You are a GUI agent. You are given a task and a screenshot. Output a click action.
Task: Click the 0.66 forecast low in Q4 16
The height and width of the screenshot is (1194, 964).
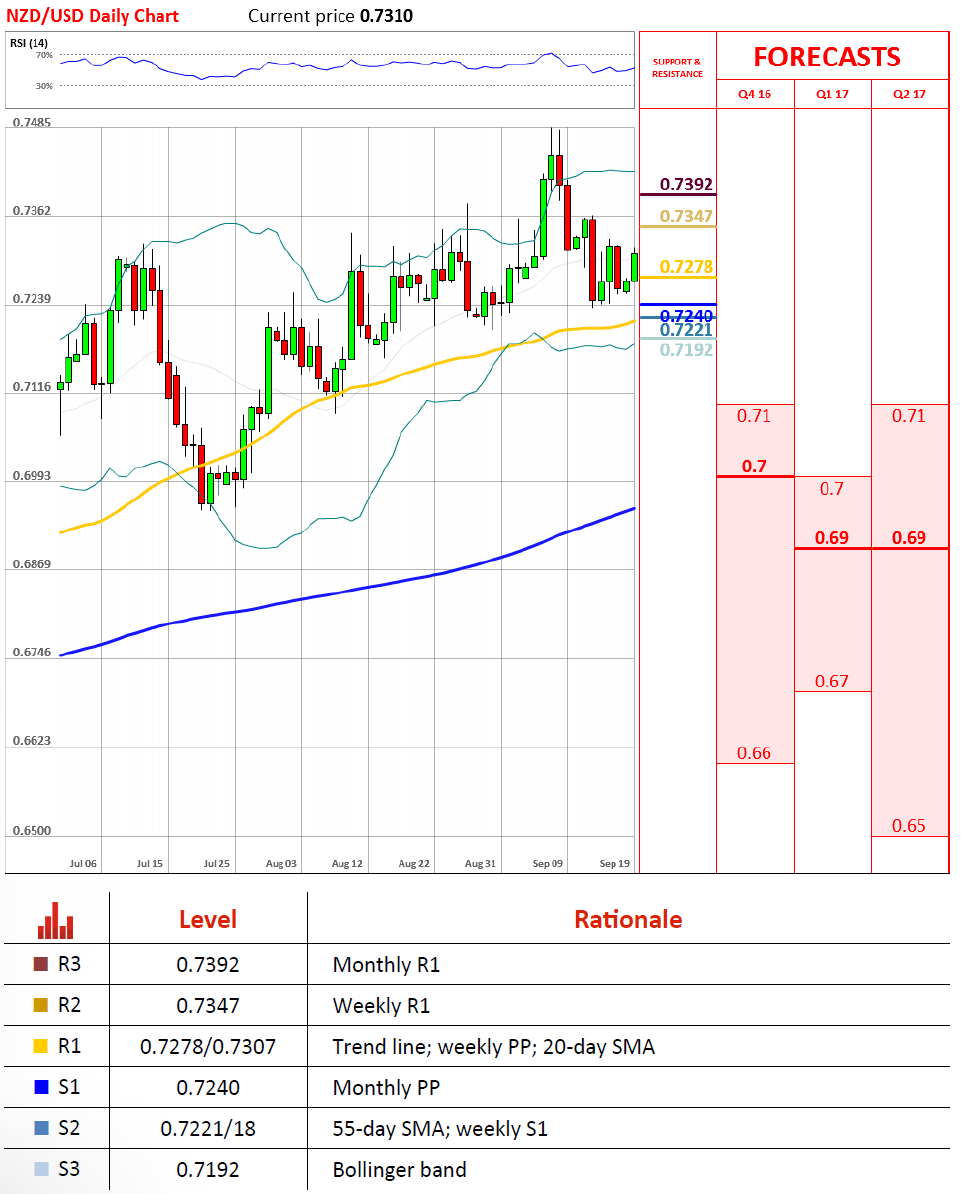point(754,753)
